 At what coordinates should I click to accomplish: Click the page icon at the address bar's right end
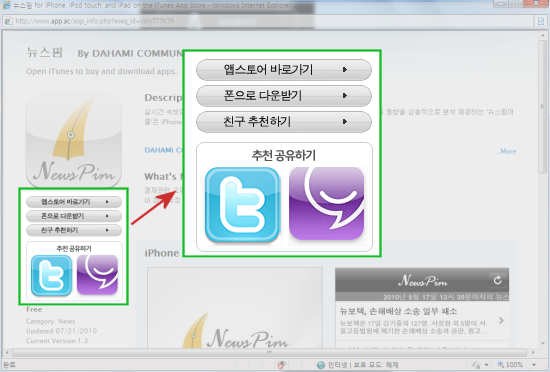point(541,21)
